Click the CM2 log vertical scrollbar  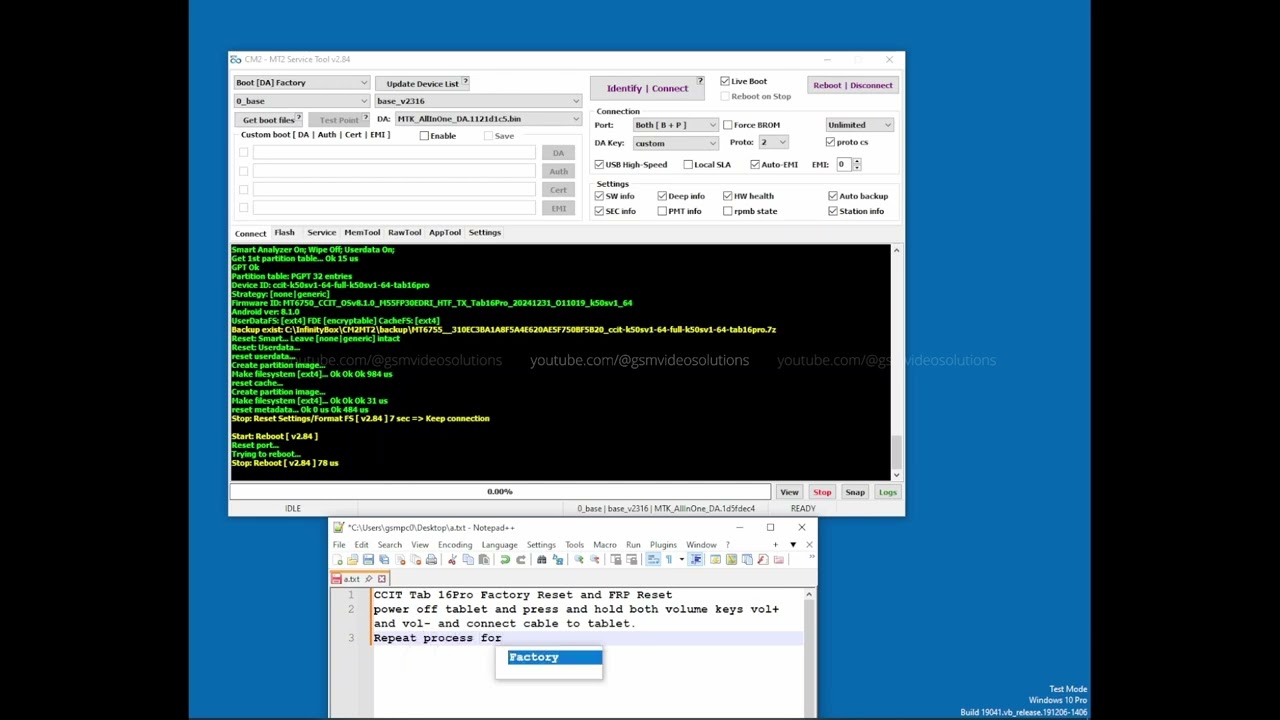pyautogui.click(x=896, y=362)
